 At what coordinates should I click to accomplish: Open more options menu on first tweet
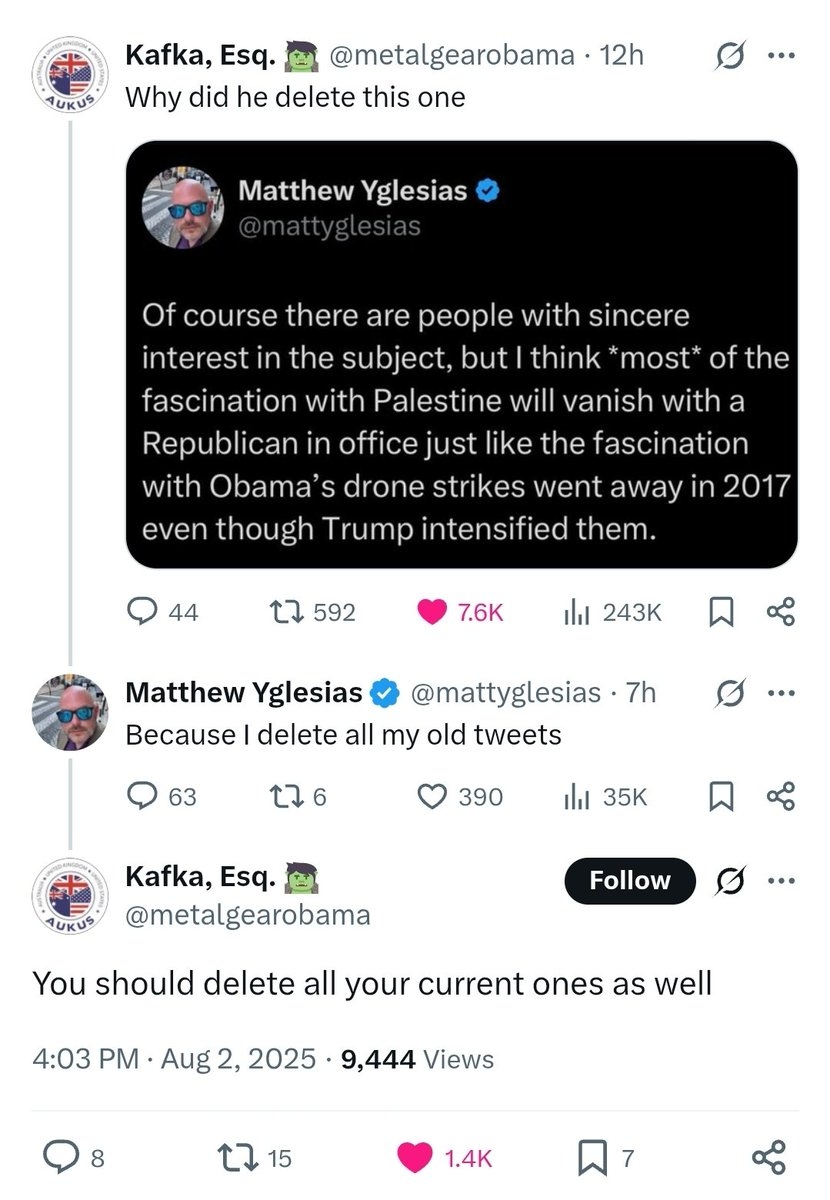(x=779, y=57)
